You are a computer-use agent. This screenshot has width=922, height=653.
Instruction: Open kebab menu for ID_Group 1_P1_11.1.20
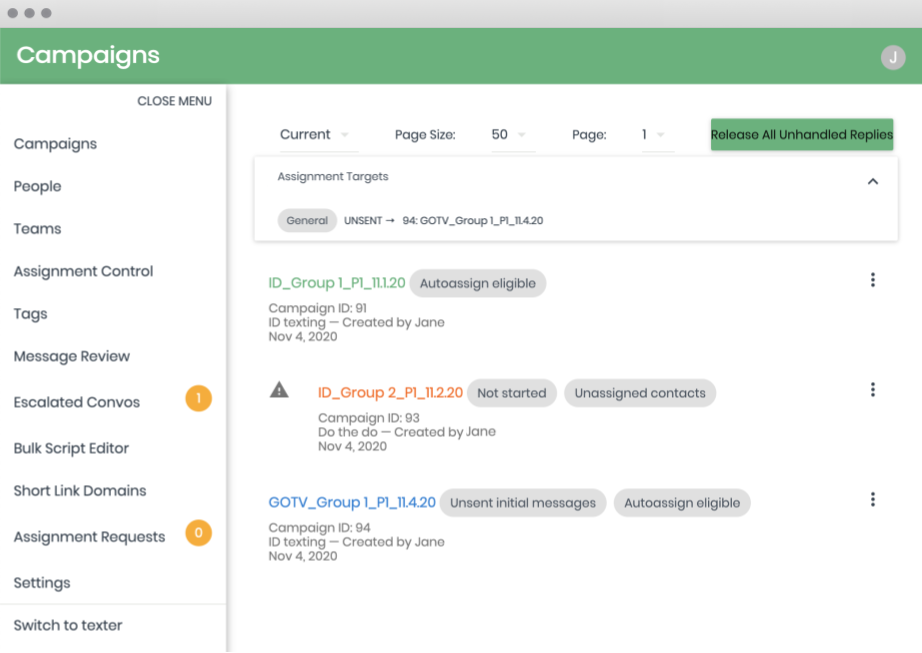pos(872,280)
